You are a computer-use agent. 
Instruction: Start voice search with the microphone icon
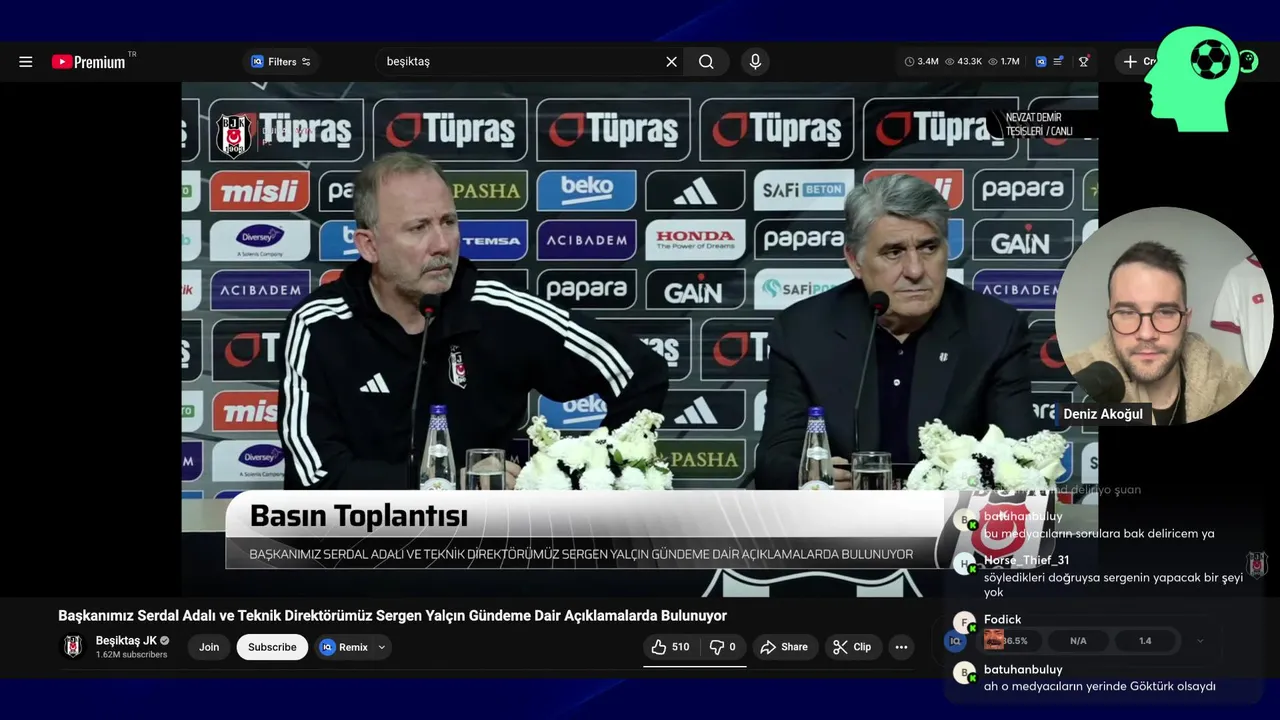[x=755, y=62]
